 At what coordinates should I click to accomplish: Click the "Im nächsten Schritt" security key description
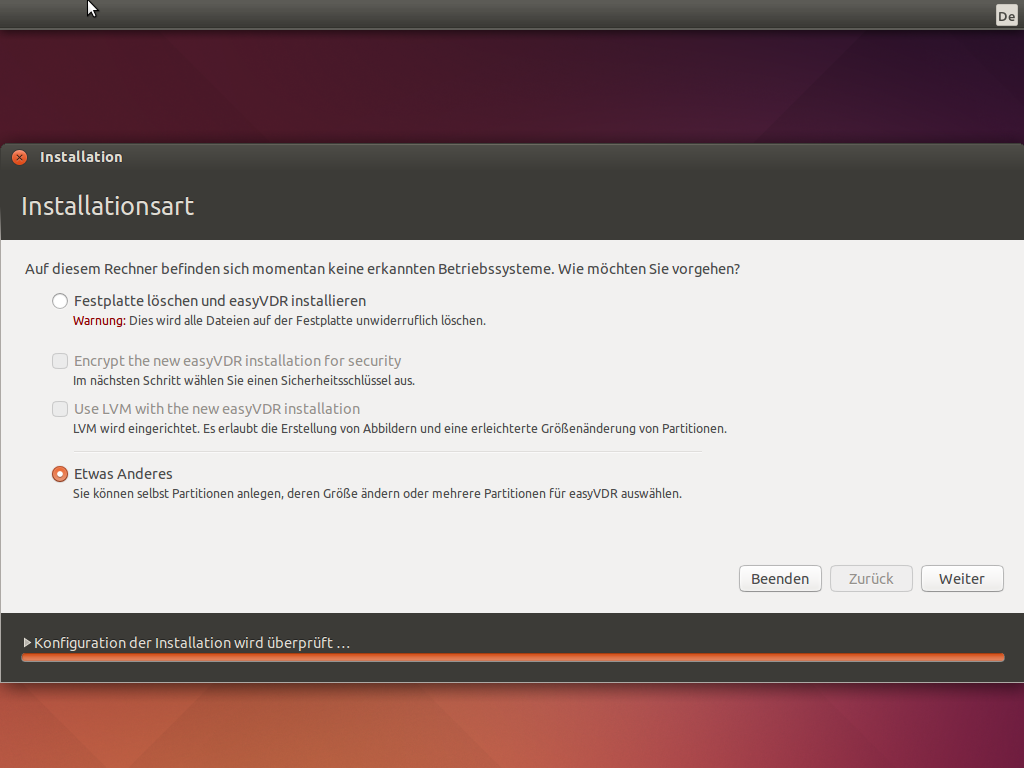243,381
